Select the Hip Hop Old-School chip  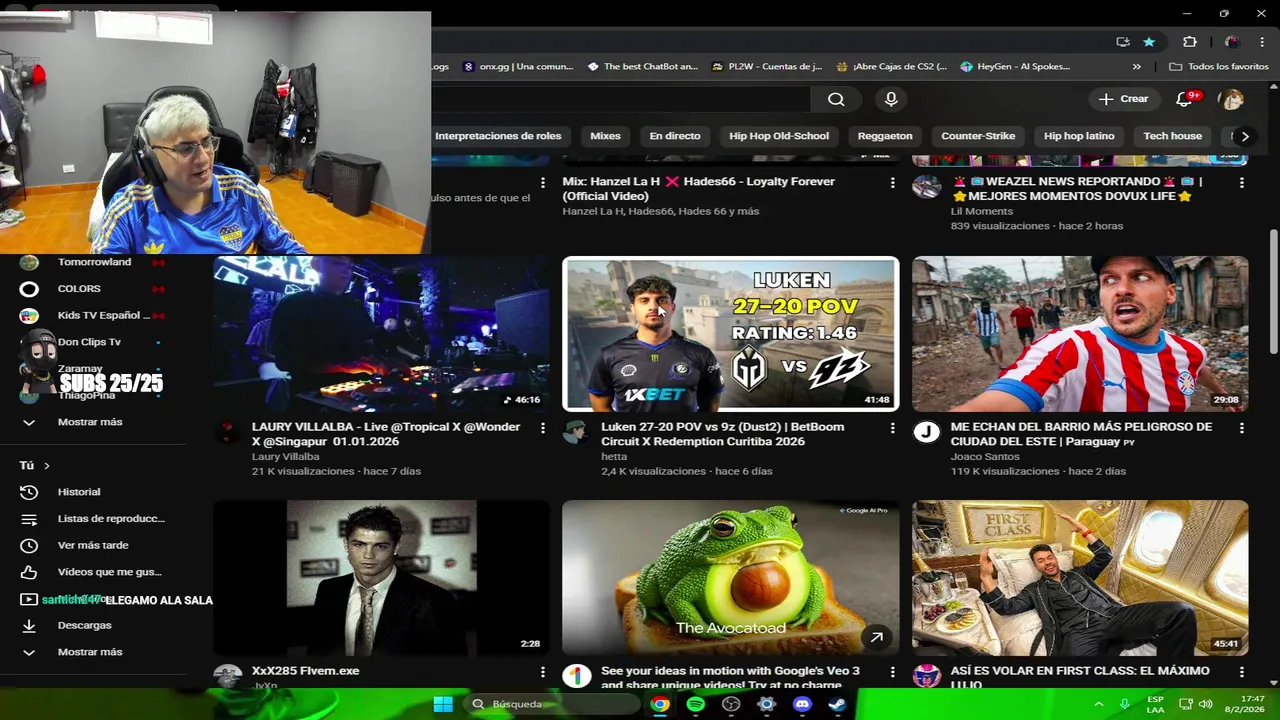pyautogui.click(x=779, y=136)
